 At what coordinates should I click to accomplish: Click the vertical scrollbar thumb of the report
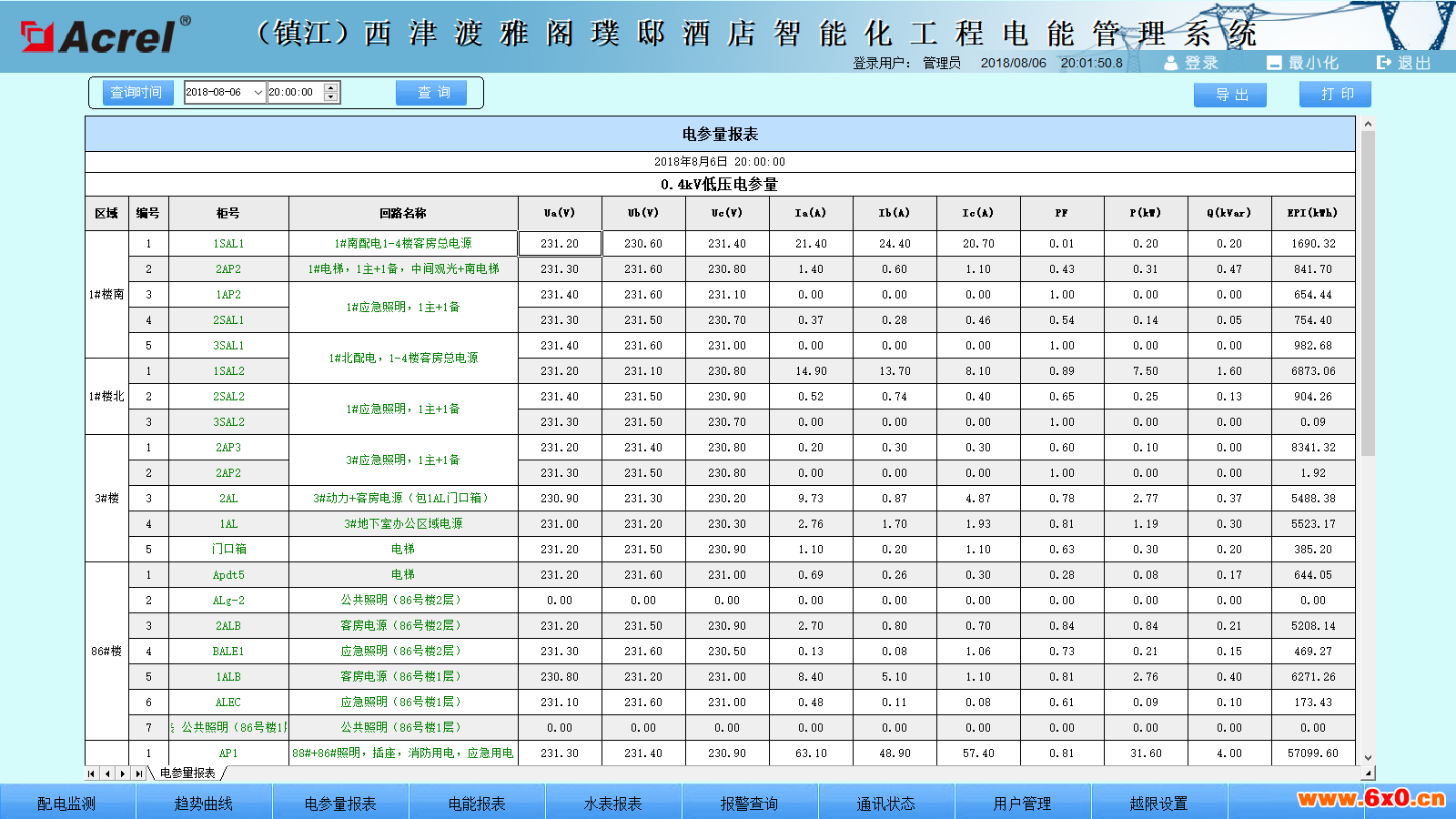pyautogui.click(x=1368, y=291)
